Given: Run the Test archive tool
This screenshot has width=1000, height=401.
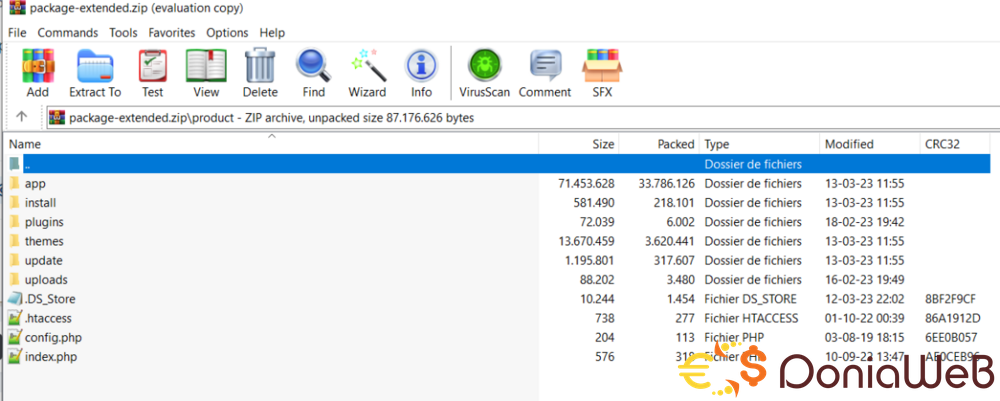Looking at the screenshot, I should point(152,66).
